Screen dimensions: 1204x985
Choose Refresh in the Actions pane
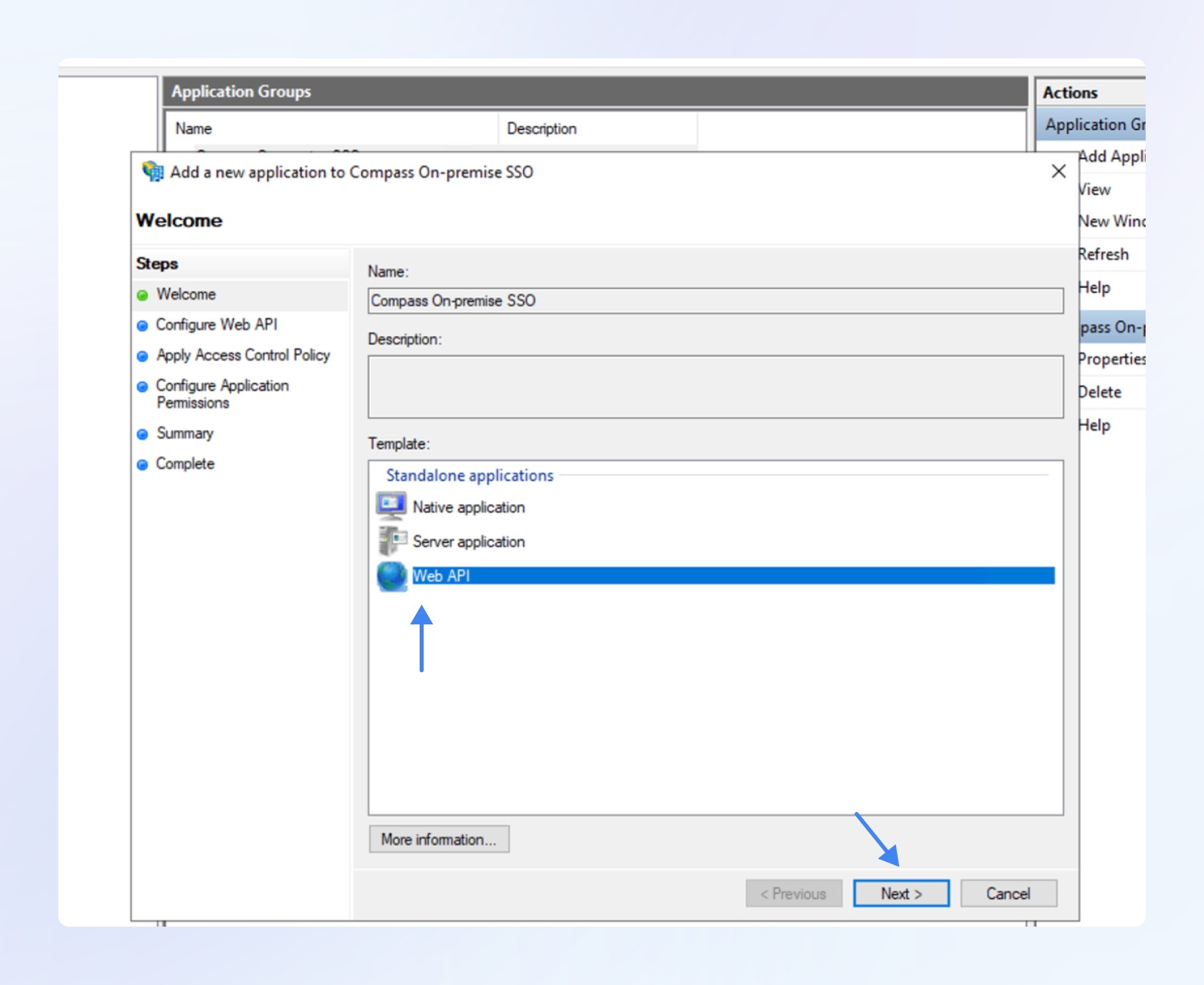tap(1104, 255)
